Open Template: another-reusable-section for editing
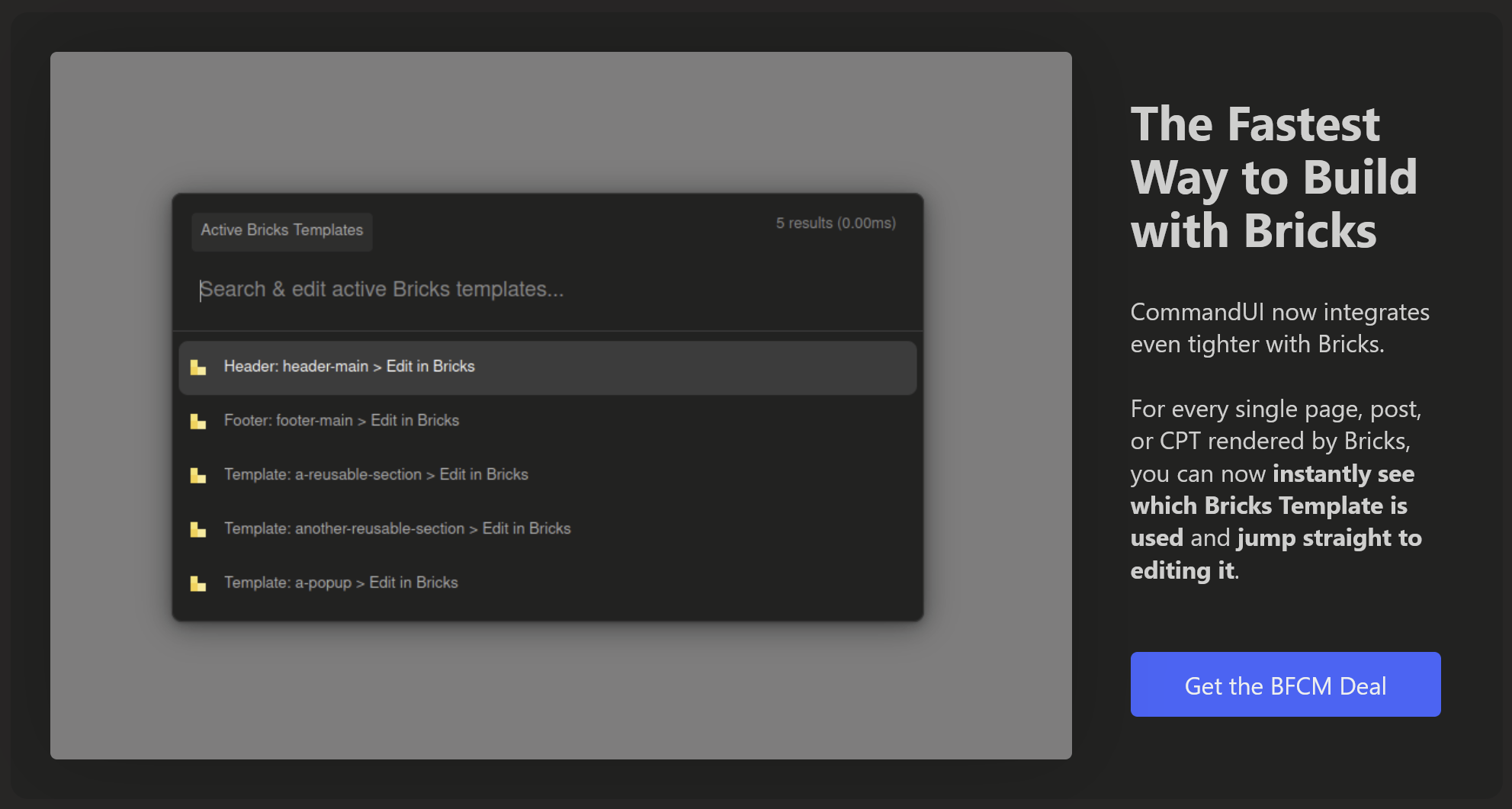Screen dimensions: 1512x809 pyautogui.click(x=396, y=528)
